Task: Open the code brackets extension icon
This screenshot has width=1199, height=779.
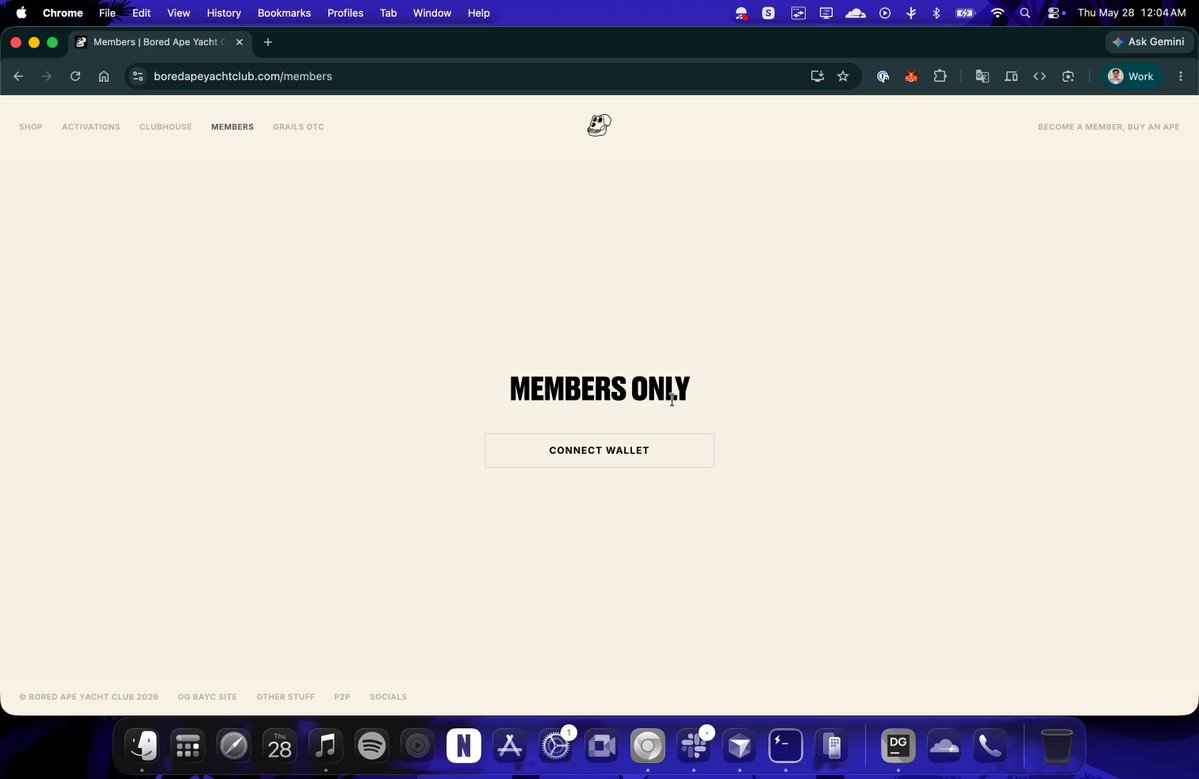Action: pos(1039,76)
